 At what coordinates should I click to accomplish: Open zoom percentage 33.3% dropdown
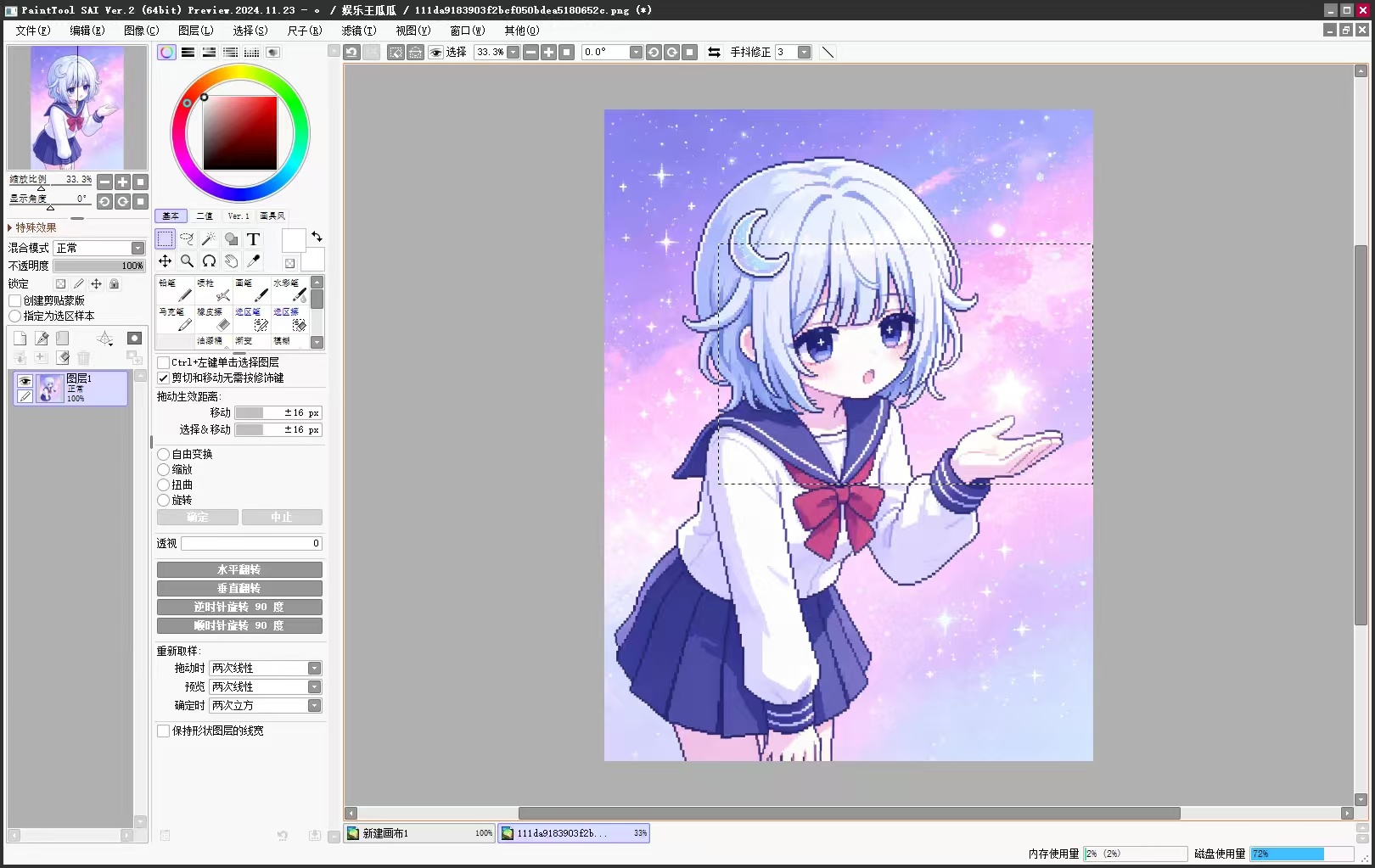(x=513, y=53)
